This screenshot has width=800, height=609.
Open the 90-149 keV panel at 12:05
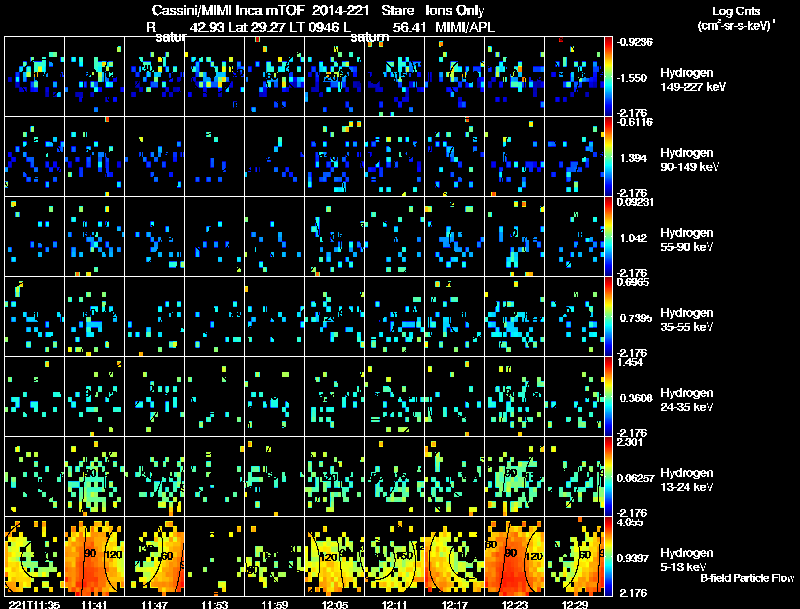pos(334,157)
